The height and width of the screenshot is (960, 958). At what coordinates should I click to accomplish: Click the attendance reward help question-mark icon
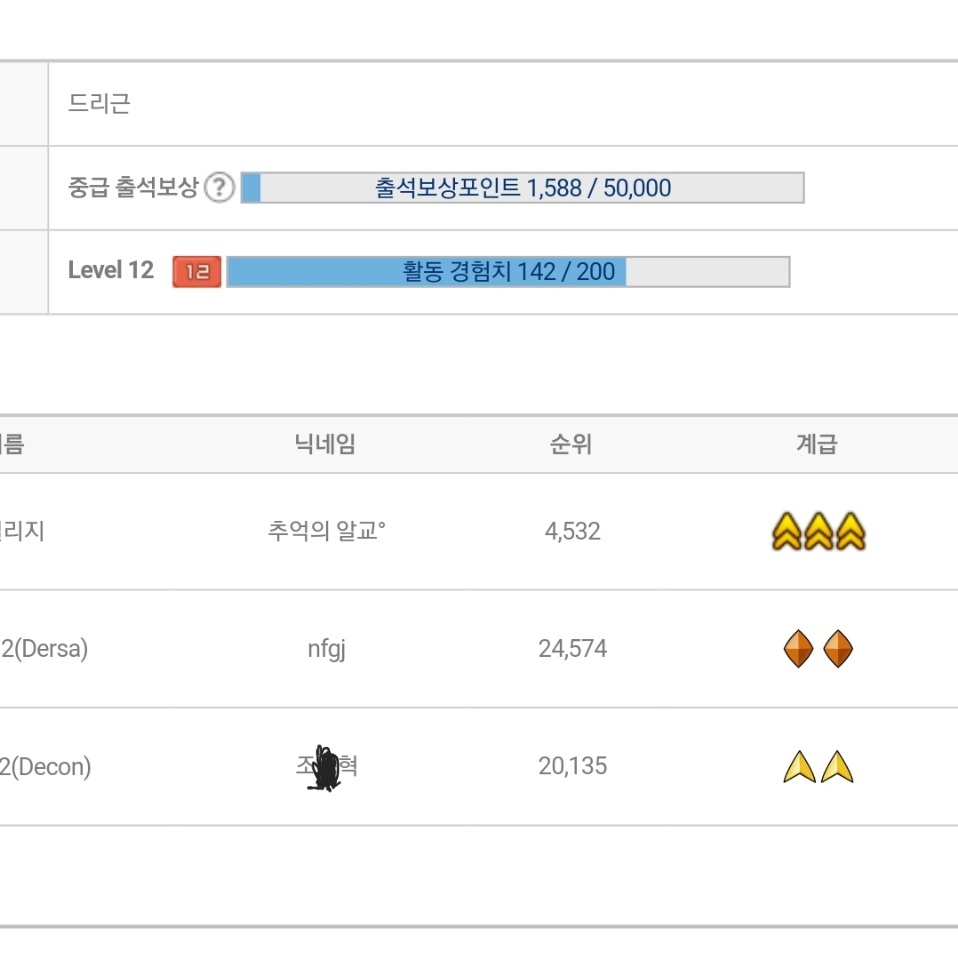[219, 188]
